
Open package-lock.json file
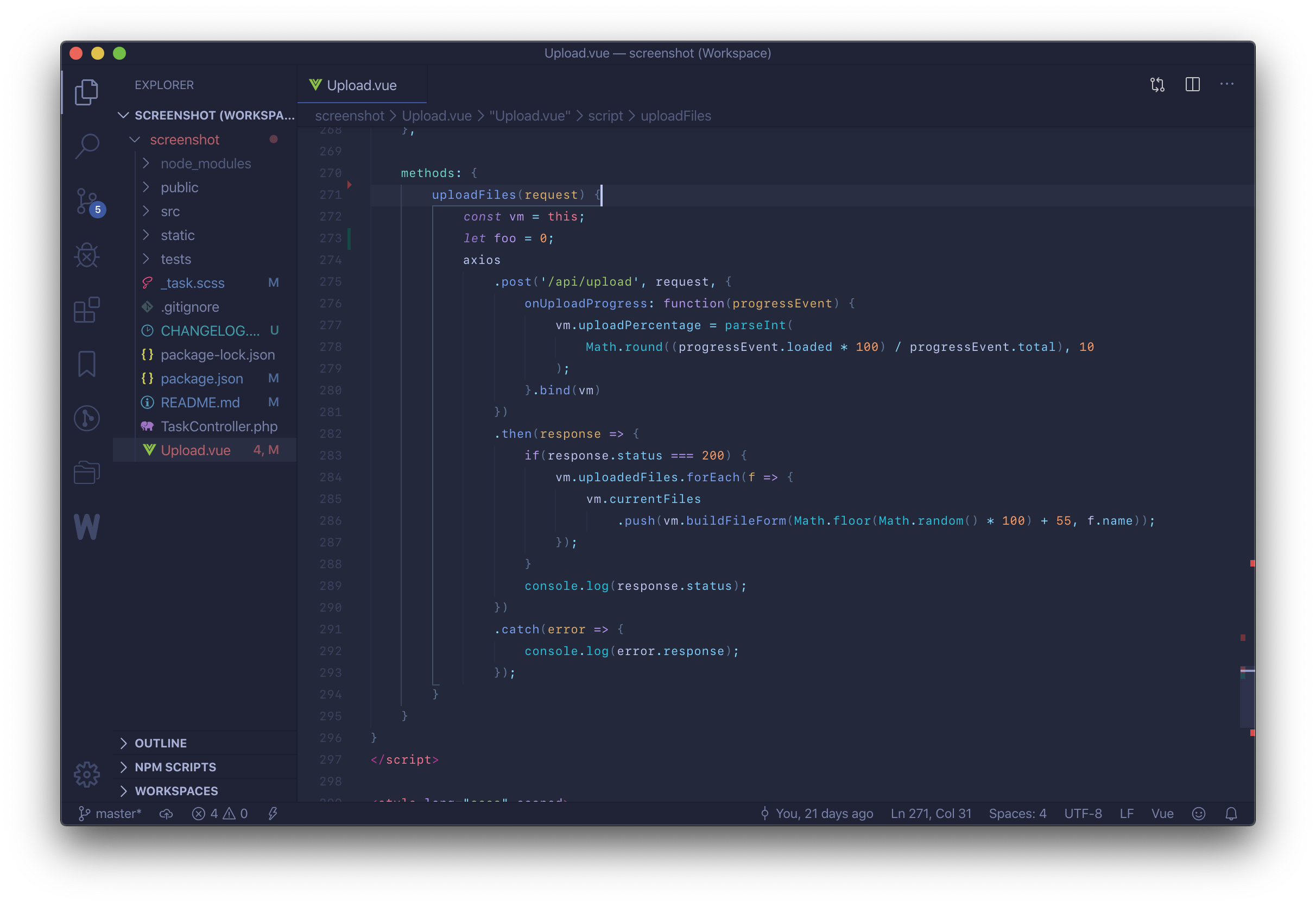coord(205,354)
